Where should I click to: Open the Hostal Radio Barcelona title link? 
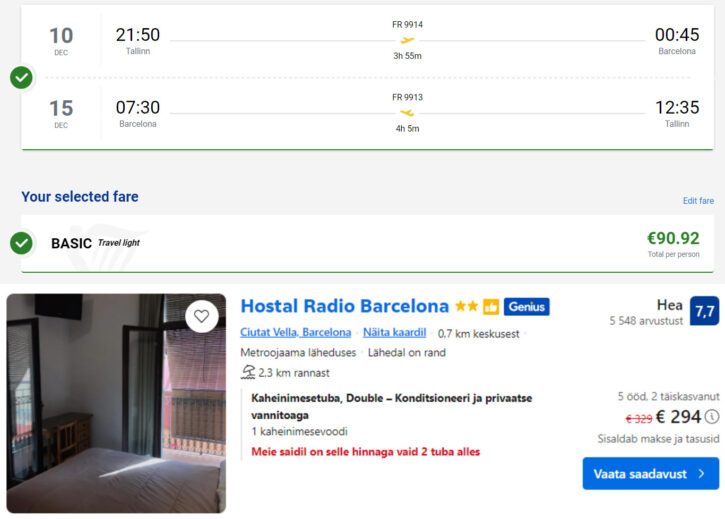[345, 306]
